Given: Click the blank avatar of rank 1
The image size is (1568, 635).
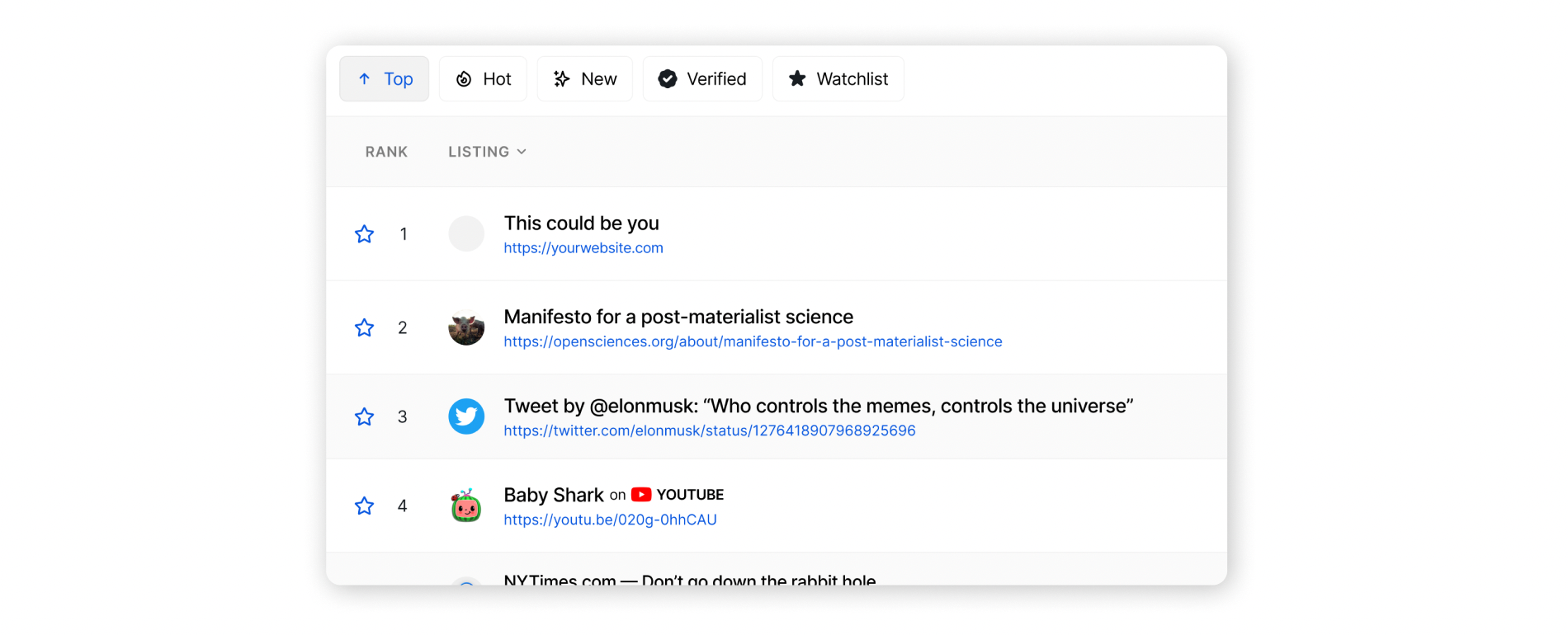Looking at the screenshot, I should click(466, 234).
